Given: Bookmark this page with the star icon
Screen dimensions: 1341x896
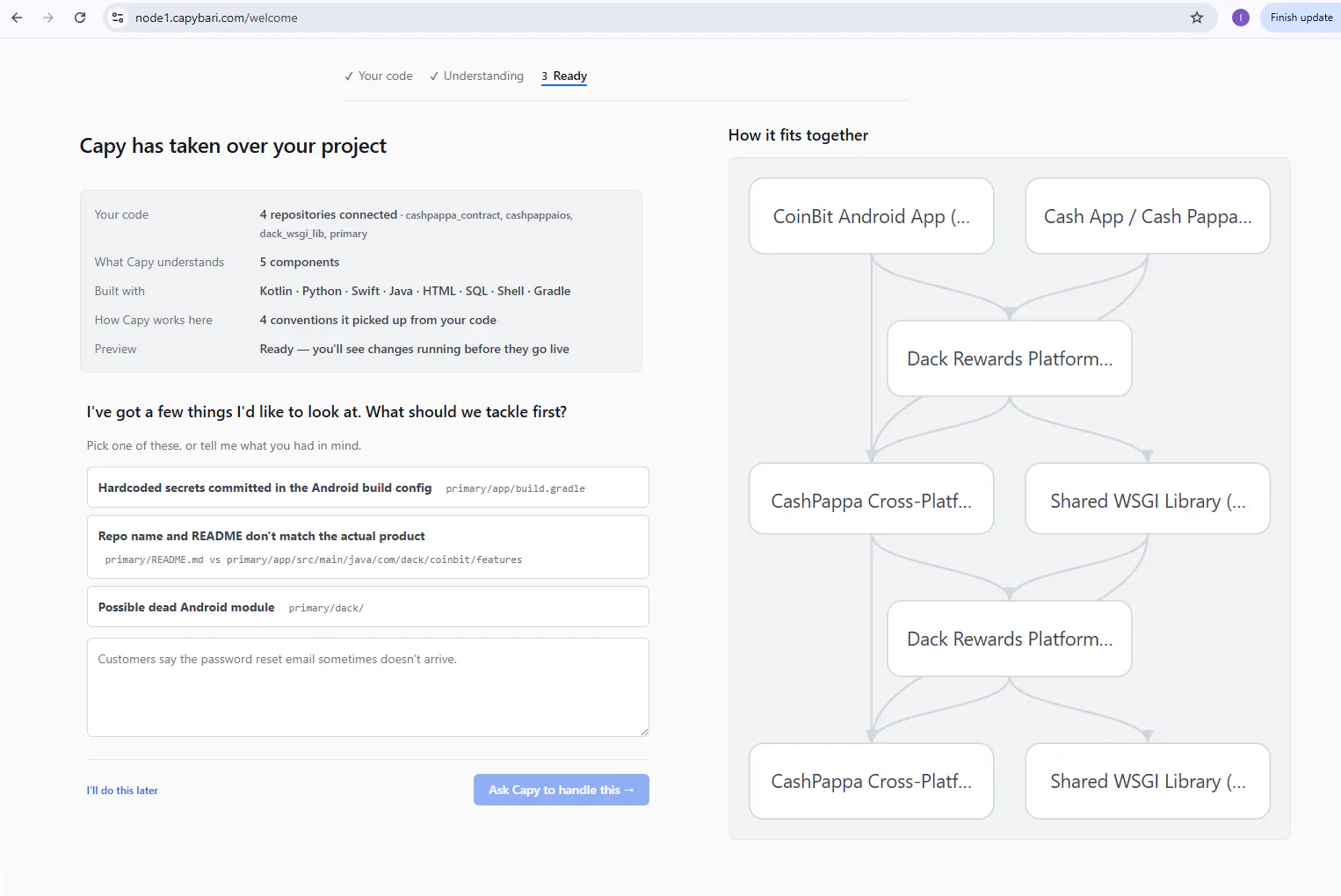Looking at the screenshot, I should pyautogui.click(x=1196, y=18).
